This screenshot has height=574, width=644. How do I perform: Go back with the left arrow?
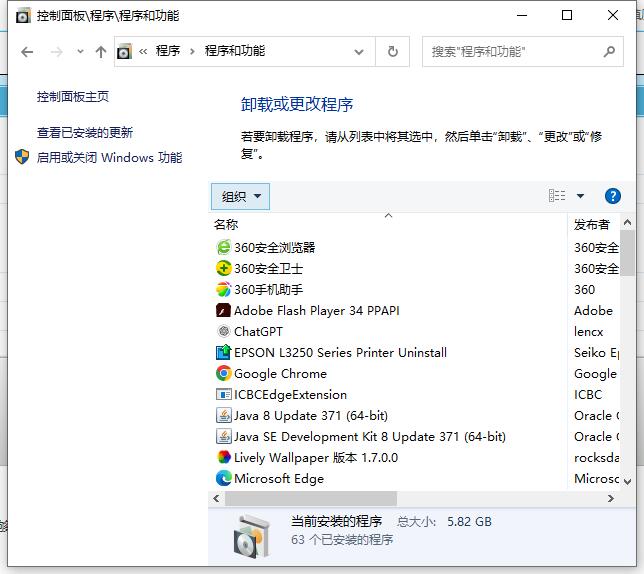coord(27,52)
